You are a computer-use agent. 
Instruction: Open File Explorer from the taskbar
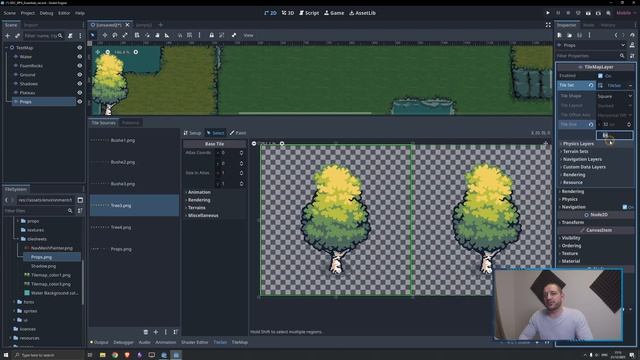(103, 355)
